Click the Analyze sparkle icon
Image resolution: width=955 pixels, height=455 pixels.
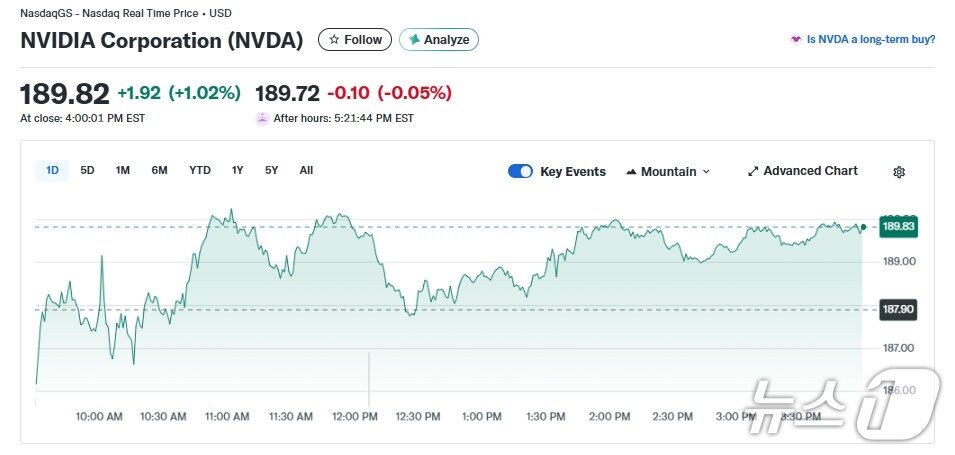pyautogui.click(x=412, y=40)
